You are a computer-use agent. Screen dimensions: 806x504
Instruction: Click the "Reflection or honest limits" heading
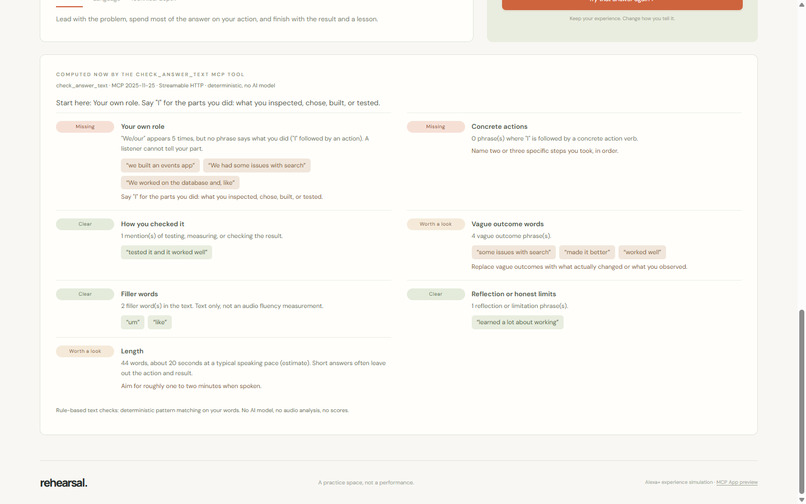click(514, 294)
